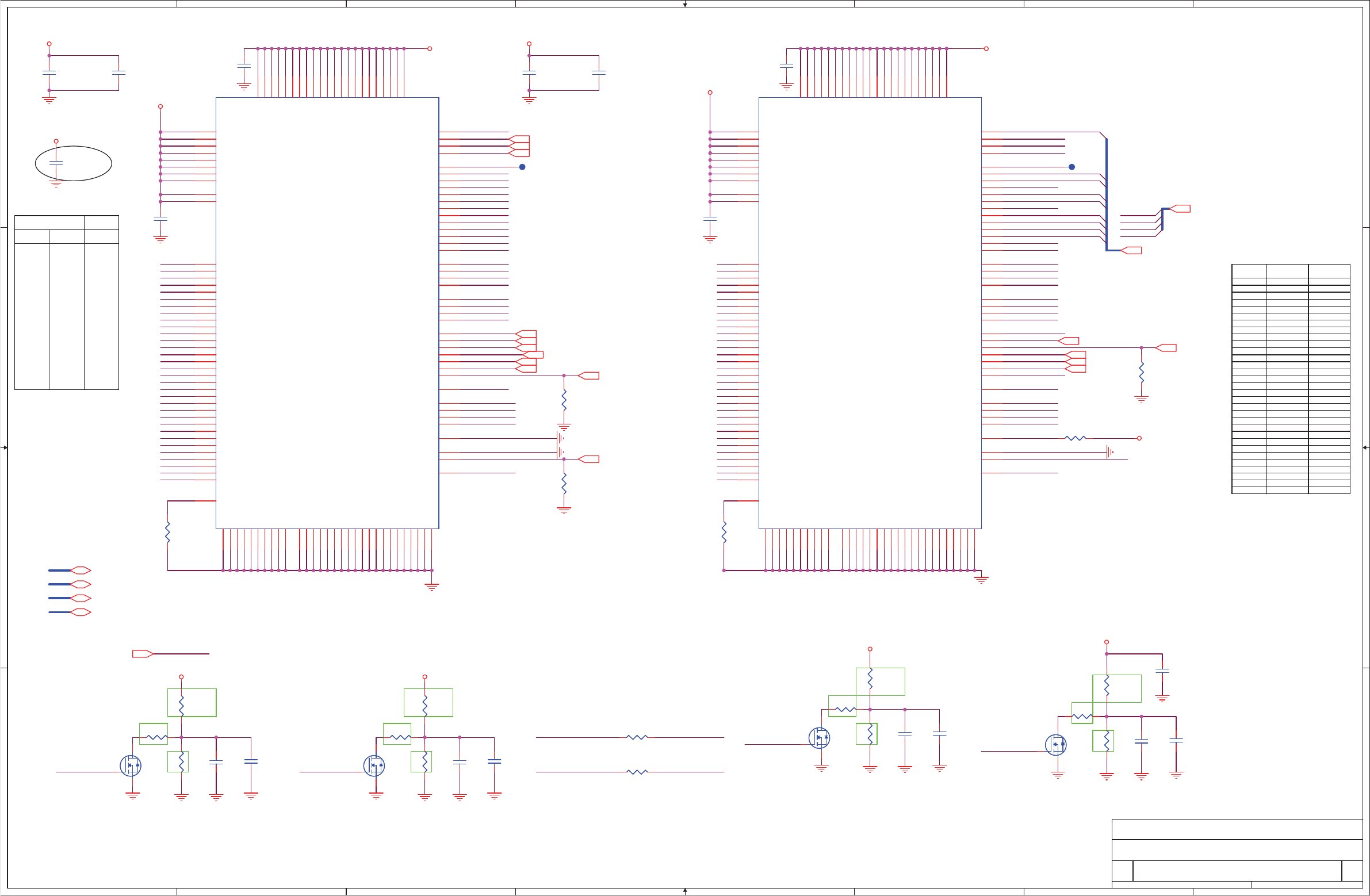1370x896 pixels.
Task: Select the port connector ending the thick blue bus
Action: pyautogui.click(x=1132, y=250)
